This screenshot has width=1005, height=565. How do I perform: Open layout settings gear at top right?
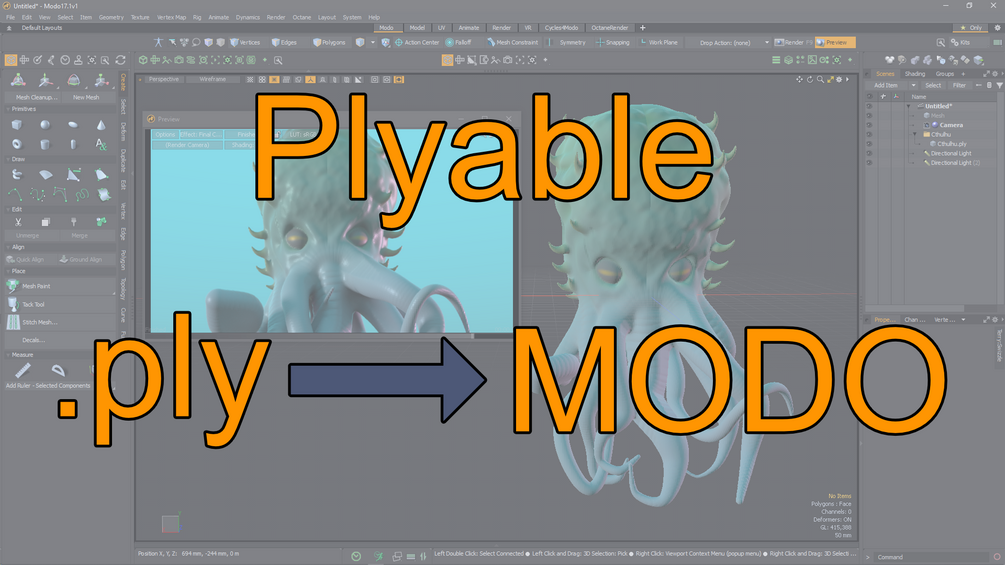(x=997, y=28)
